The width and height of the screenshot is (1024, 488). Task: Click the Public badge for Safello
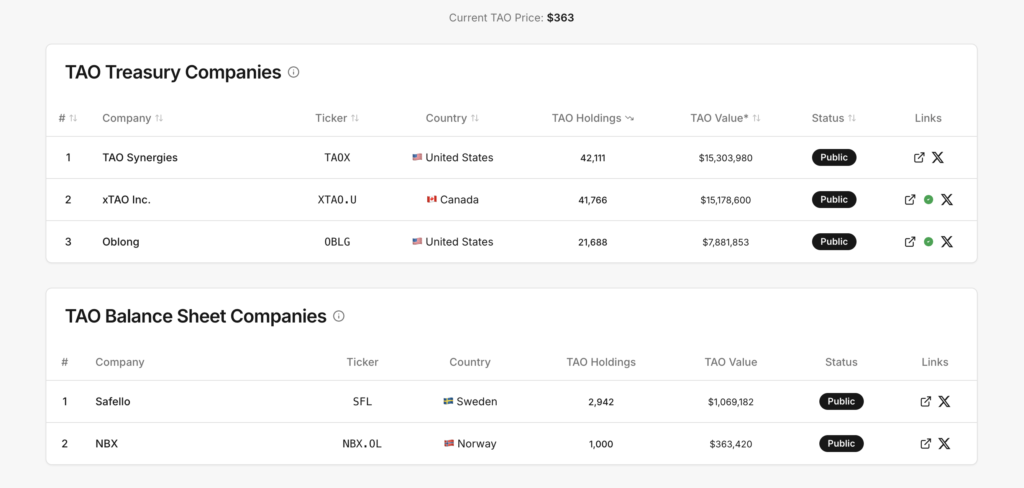tap(841, 402)
